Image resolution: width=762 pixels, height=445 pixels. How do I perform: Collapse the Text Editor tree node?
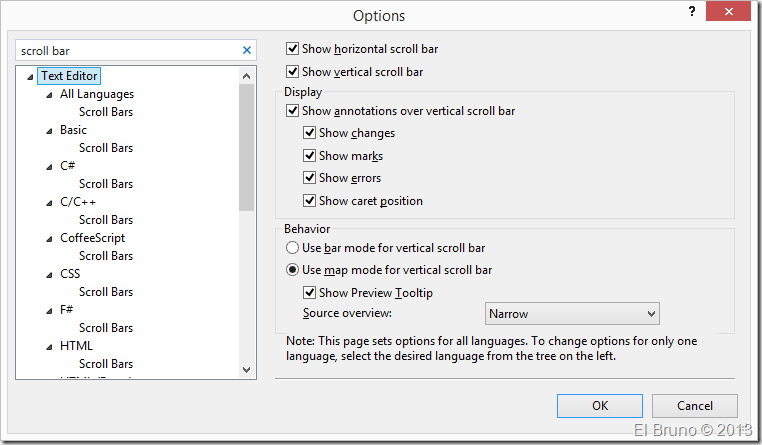tap(31, 76)
